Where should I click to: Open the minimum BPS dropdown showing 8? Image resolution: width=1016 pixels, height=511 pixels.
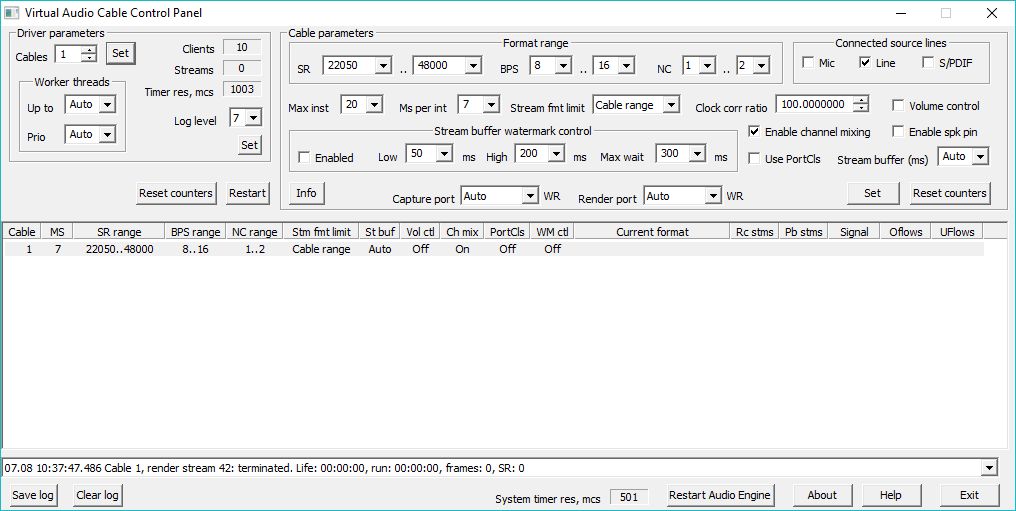[562, 65]
